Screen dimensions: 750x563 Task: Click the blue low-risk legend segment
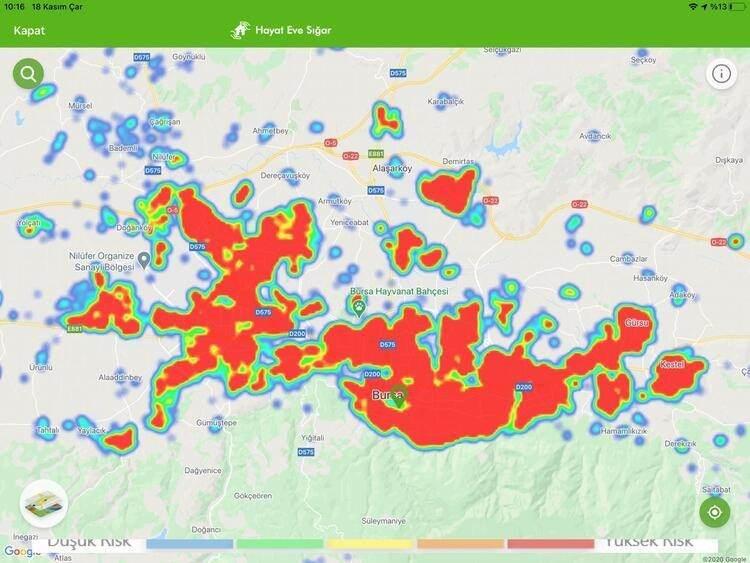(190, 544)
